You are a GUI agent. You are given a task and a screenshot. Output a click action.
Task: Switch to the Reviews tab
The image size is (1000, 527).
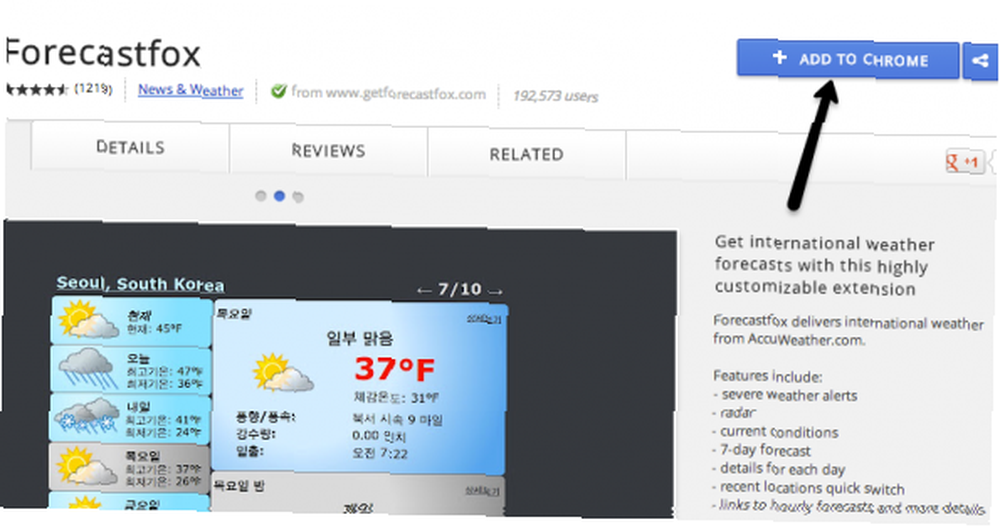click(x=328, y=151)
